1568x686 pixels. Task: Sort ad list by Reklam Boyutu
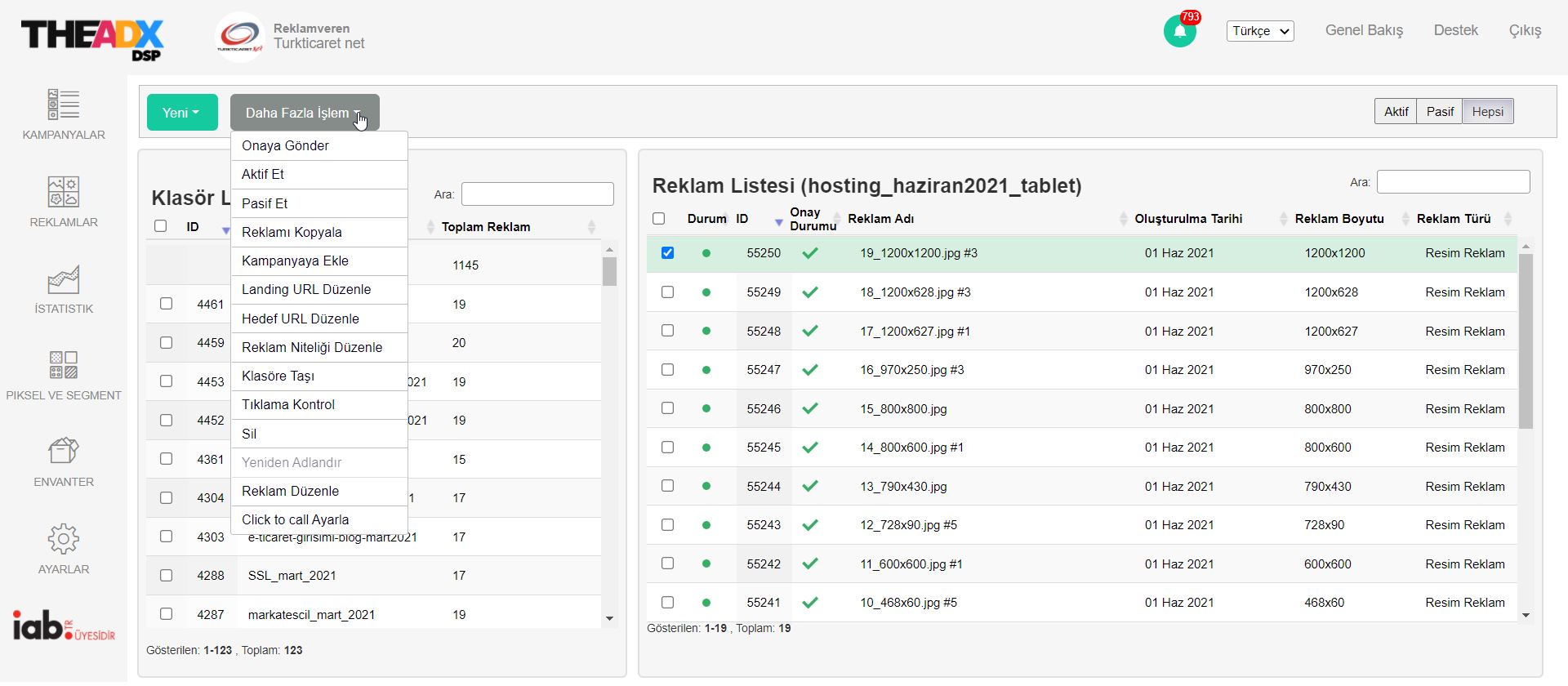[1339, 219]
